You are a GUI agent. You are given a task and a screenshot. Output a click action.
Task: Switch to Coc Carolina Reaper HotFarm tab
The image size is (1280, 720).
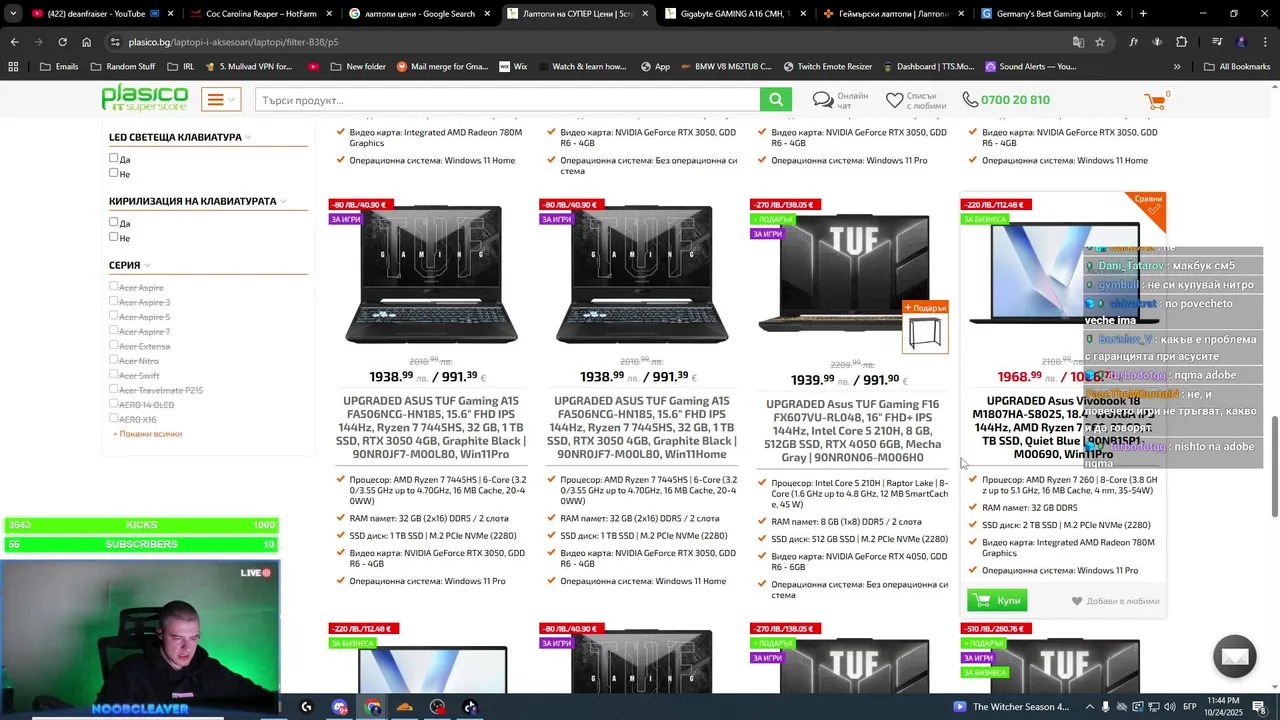[x=261, y=14]
